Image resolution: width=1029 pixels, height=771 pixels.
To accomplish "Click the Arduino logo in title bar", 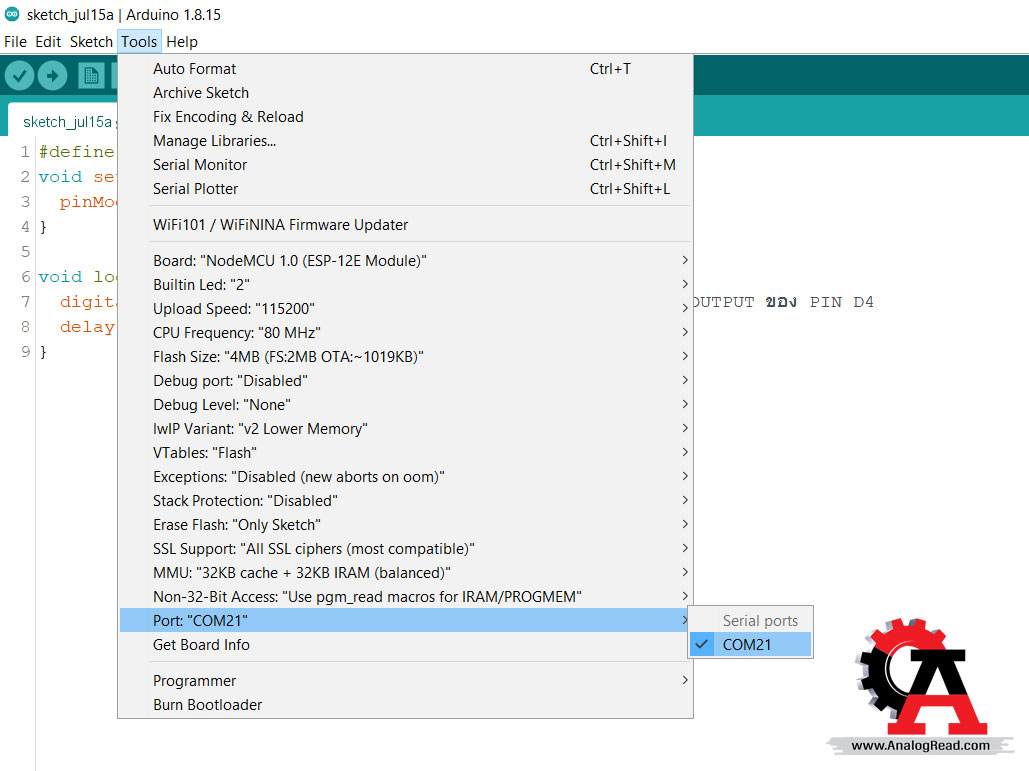I will click(x=12, y=14).
